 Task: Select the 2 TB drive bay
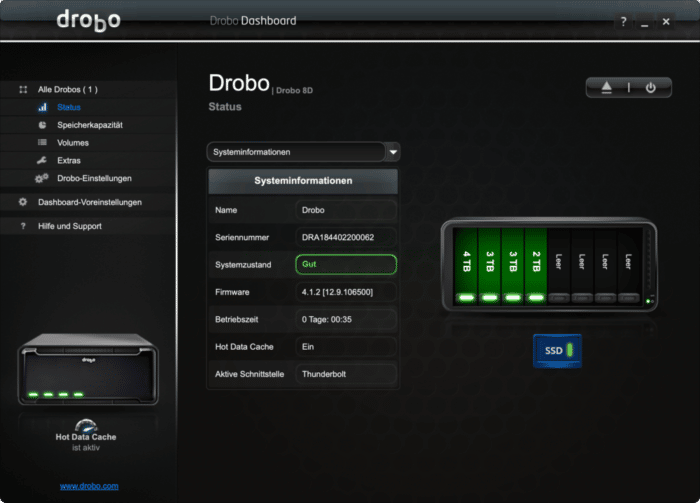(536, 266)
